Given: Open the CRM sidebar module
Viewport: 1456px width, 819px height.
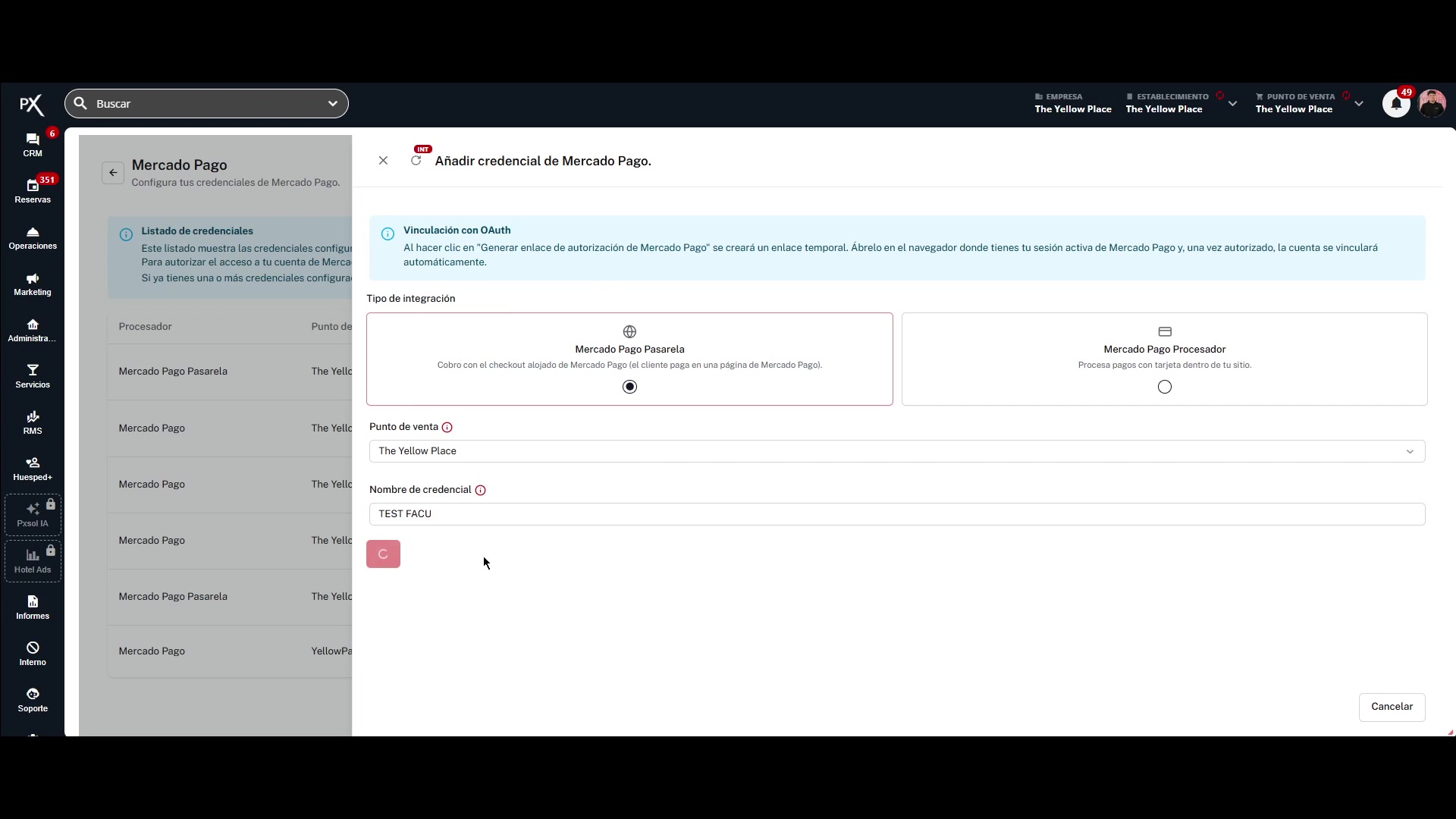Looking at the screenshot, I should pos(33,144).
